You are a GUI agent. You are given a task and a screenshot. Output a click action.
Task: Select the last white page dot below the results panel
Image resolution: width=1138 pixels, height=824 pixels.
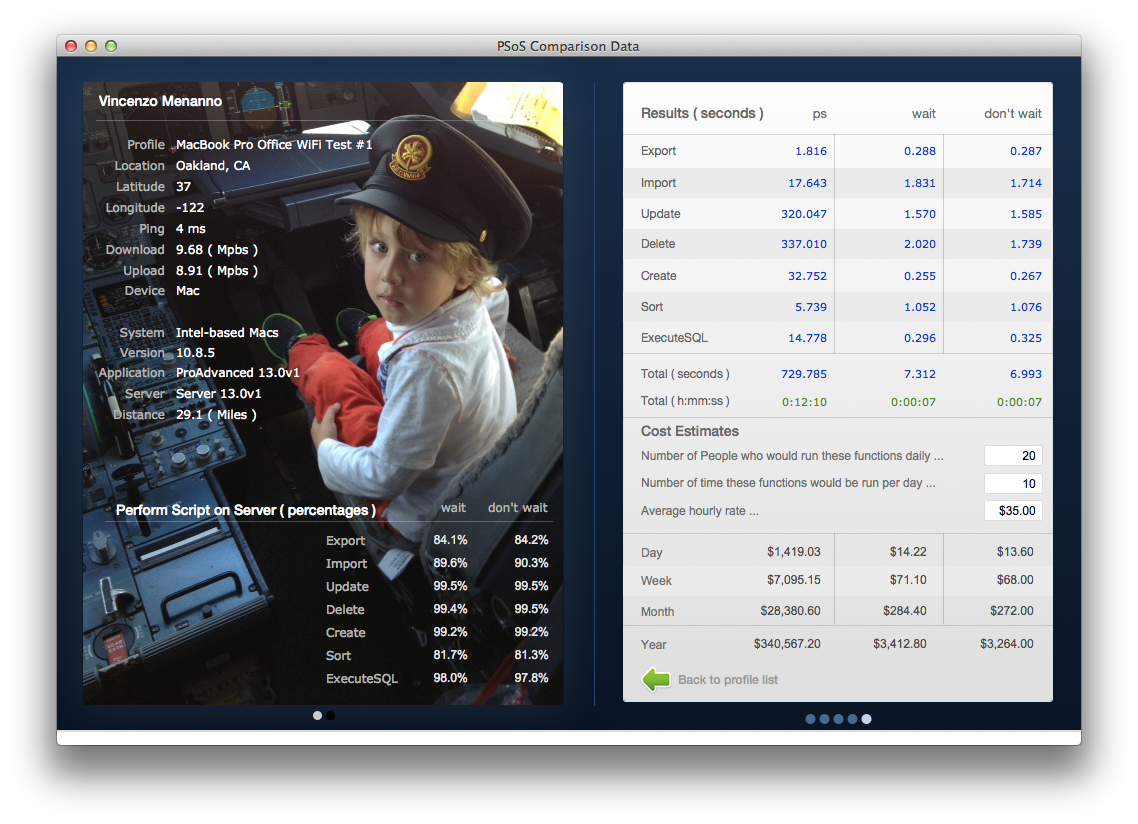click(866, 719)
